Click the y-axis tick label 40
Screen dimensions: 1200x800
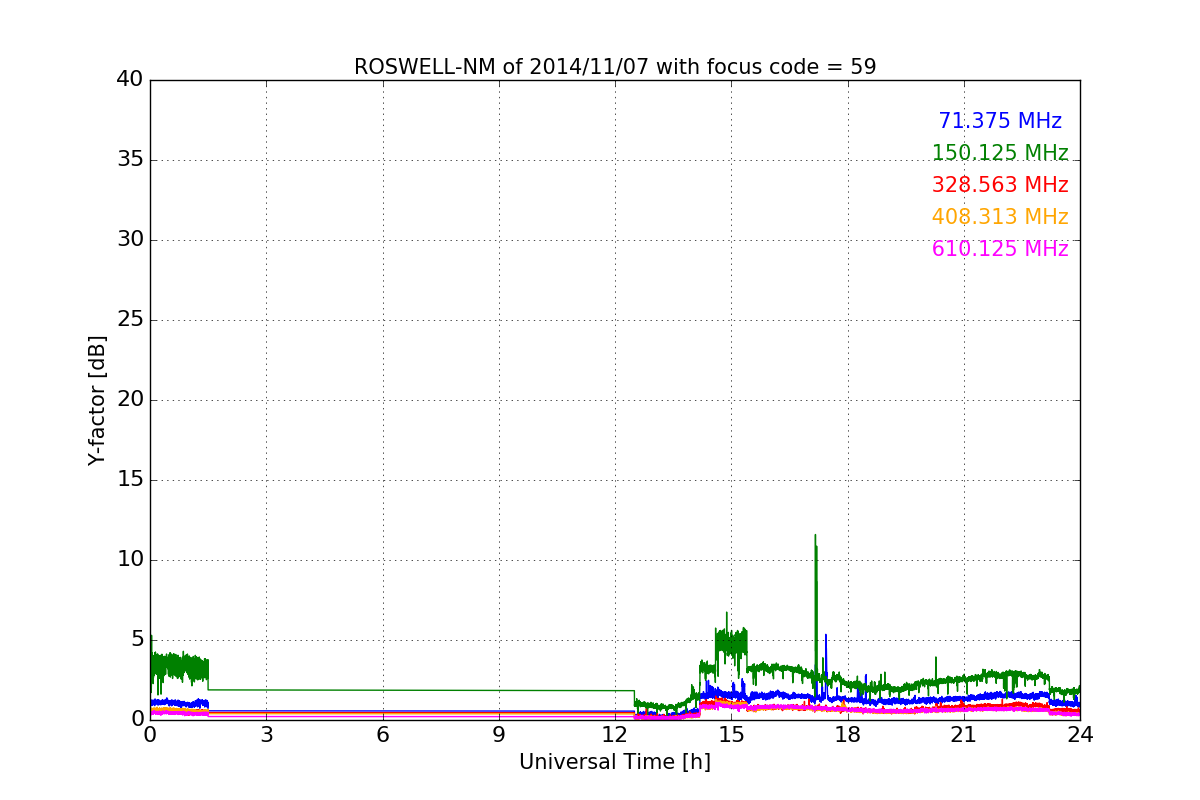130,79
